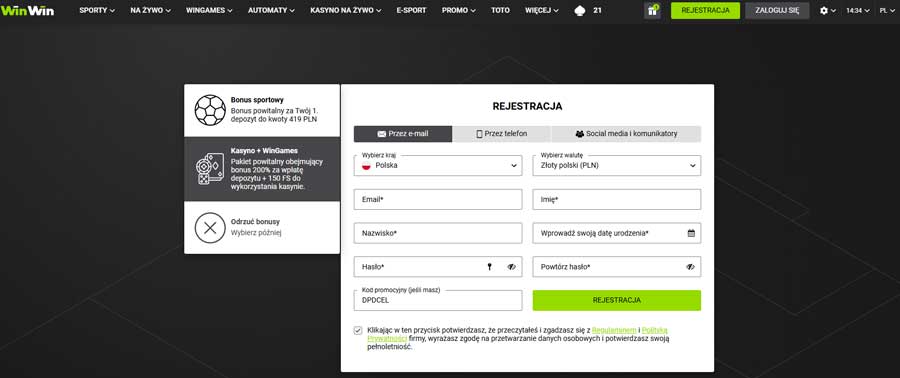Submit the green REJESTRACJA form button
900x378 pixels.
pos(616,300)
